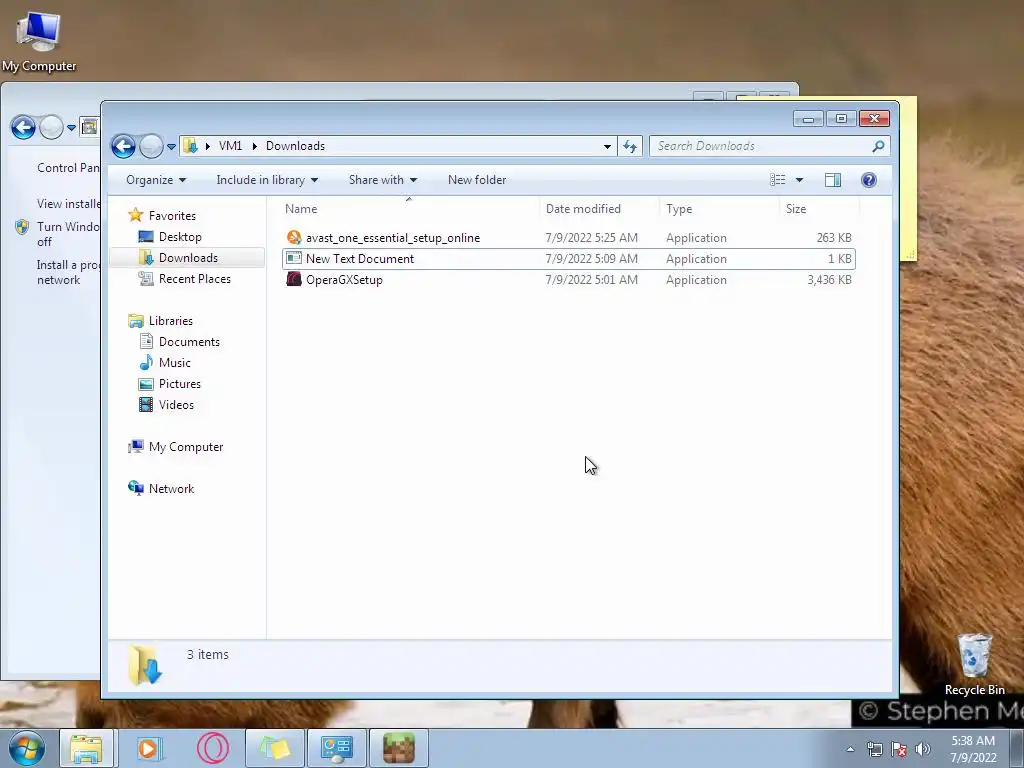Click the Windows Explorer taskbar icon
The height and width of the screenshot is (768, 1024).
pyautogui.click(x=86, y=748)
